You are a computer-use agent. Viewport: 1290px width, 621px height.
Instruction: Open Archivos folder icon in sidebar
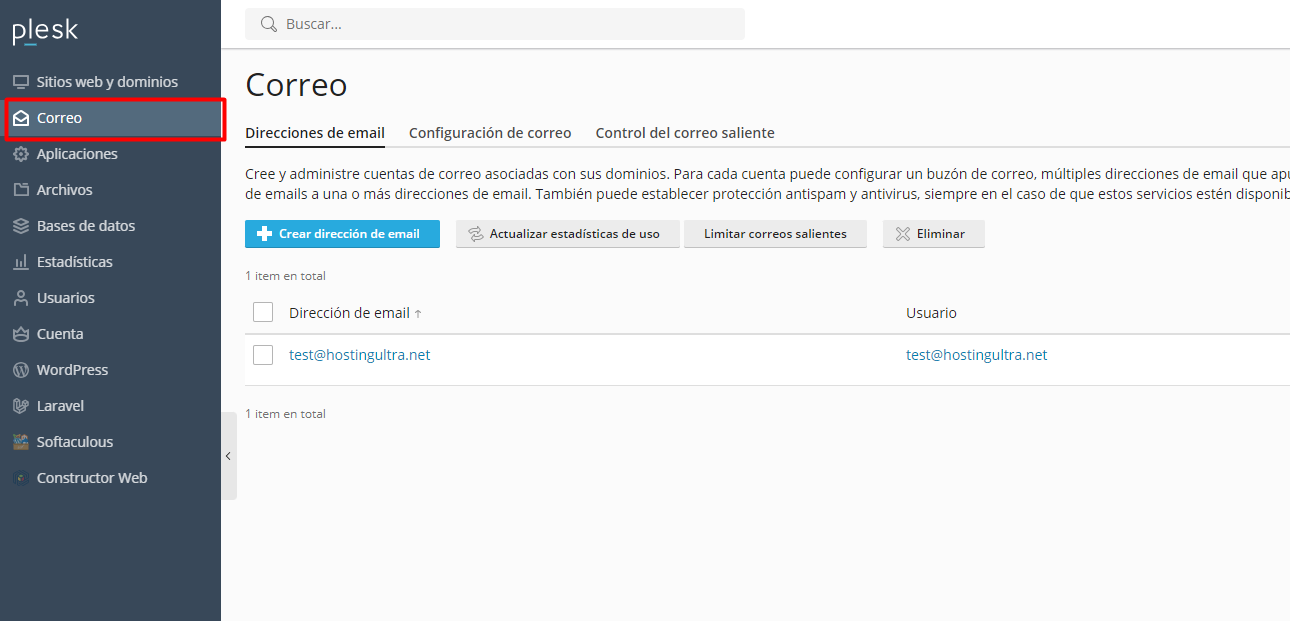click(20, 190)
